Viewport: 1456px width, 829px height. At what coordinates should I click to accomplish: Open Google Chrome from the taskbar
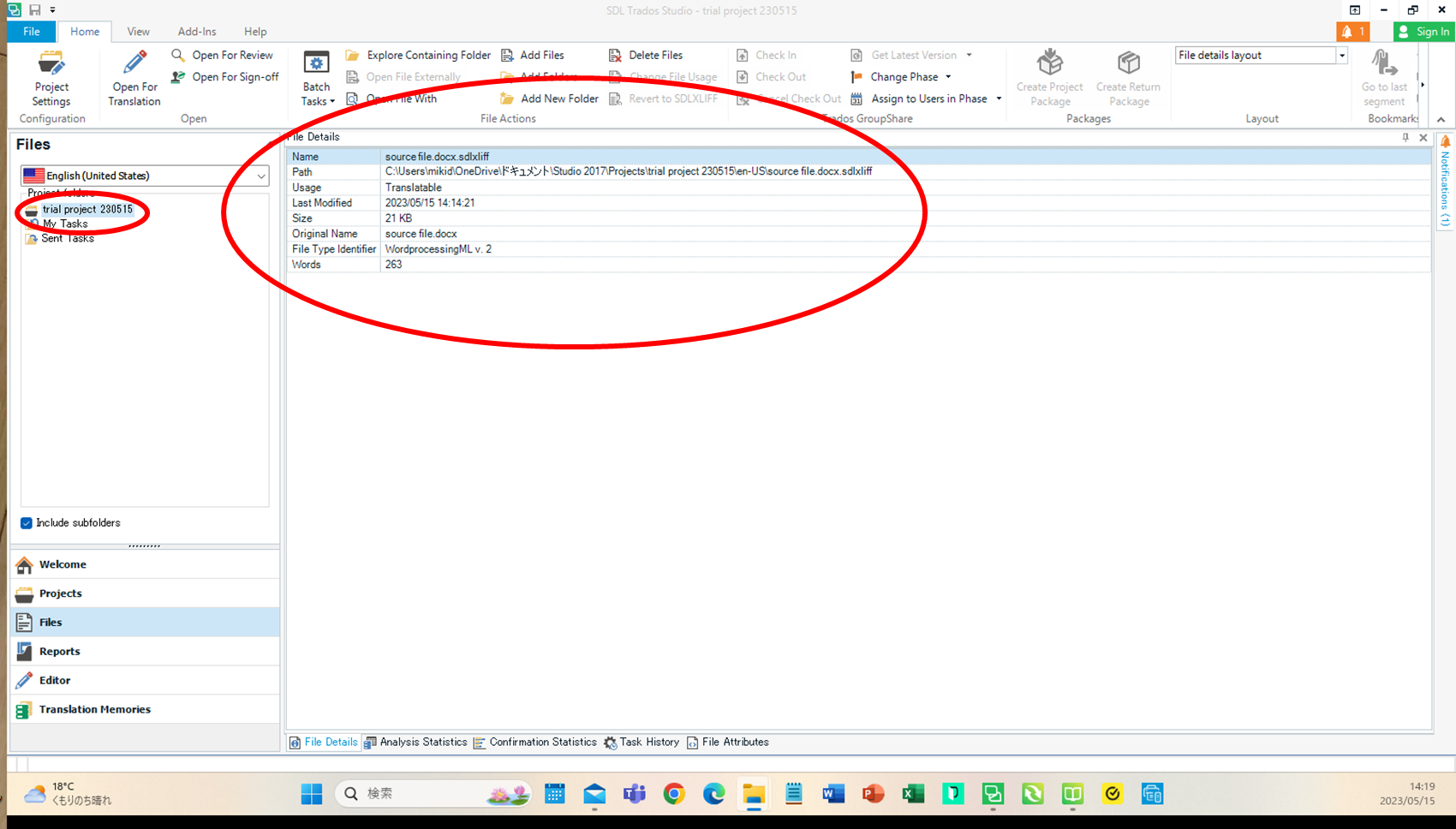pyautogui.click(x=674, y=795)
